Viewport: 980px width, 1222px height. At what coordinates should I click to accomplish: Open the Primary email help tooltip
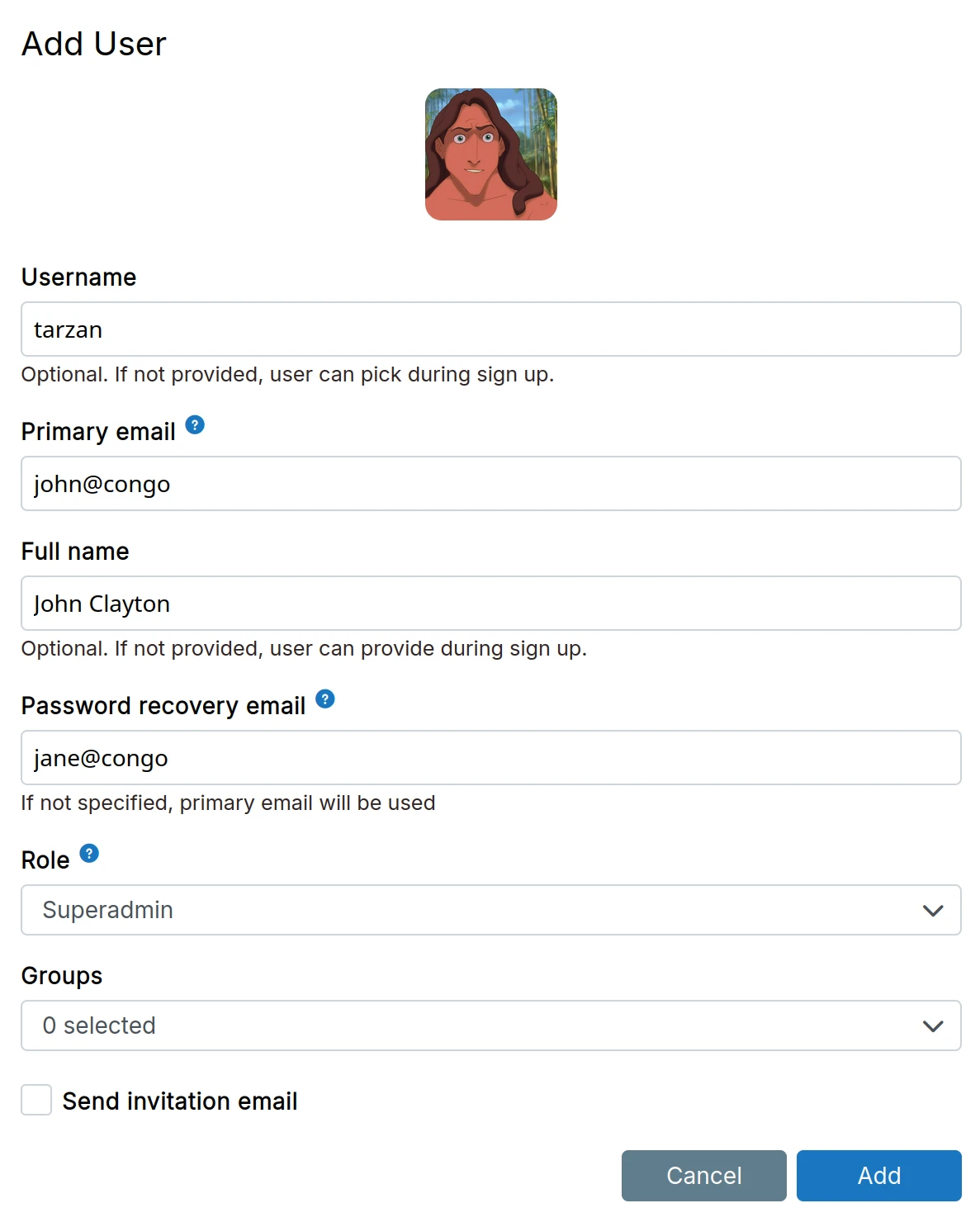195,426
